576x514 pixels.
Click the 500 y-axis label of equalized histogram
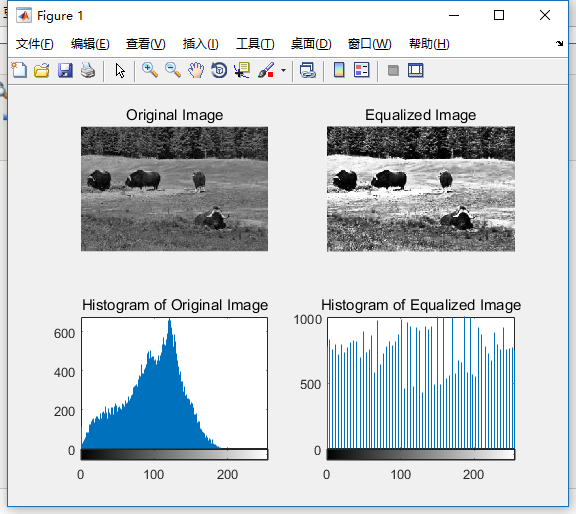click(x=310, y=385)
